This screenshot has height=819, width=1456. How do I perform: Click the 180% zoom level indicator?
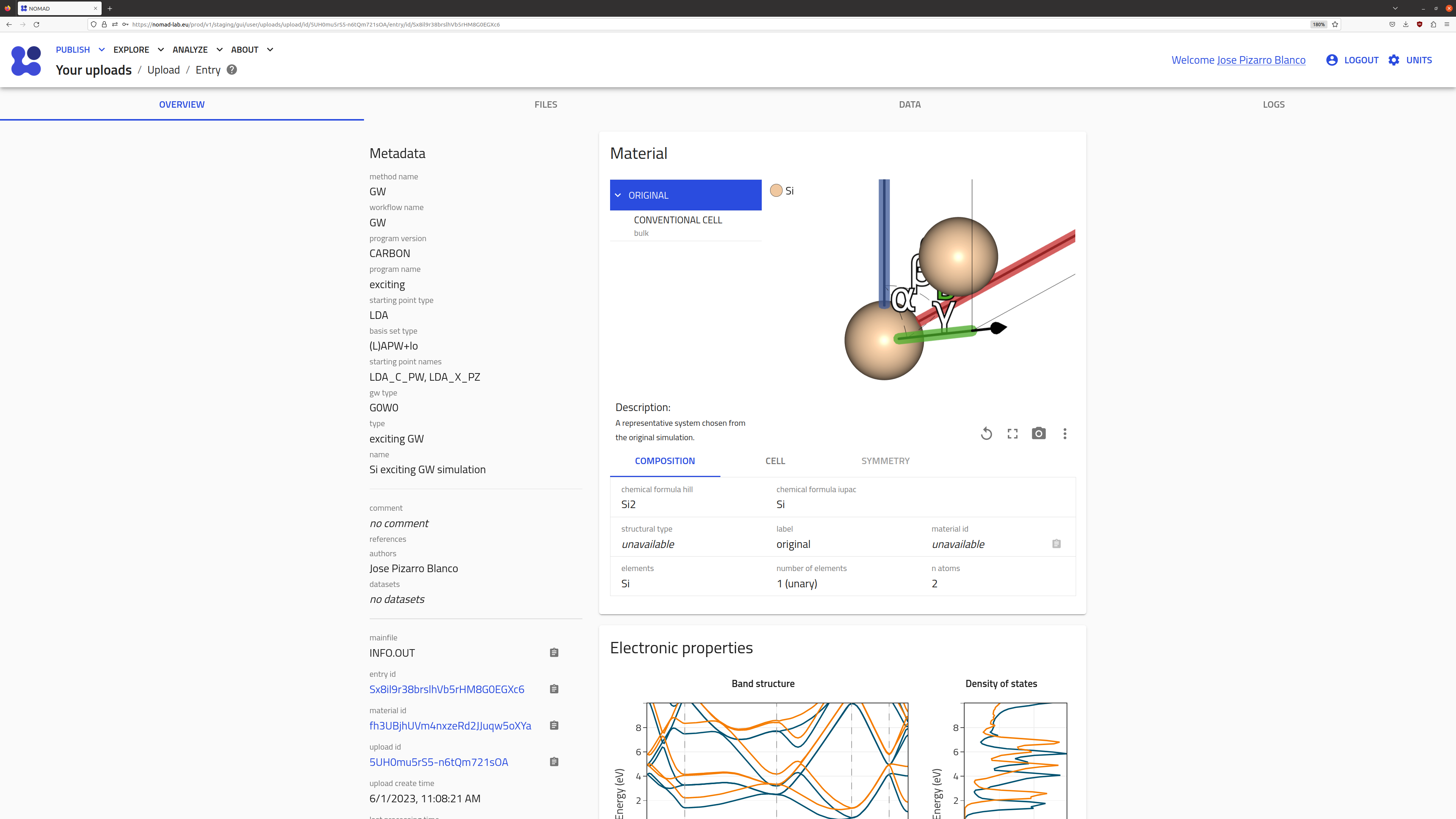[x=1319, y=24]
